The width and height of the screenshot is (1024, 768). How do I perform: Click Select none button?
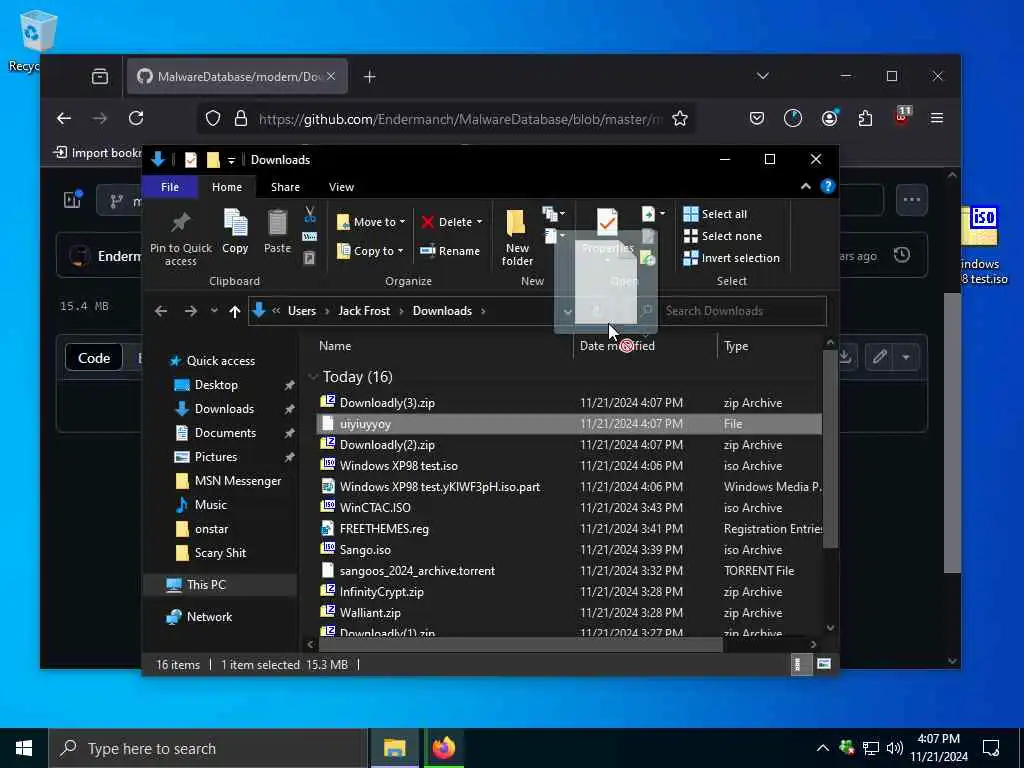[x=722, y=236]
